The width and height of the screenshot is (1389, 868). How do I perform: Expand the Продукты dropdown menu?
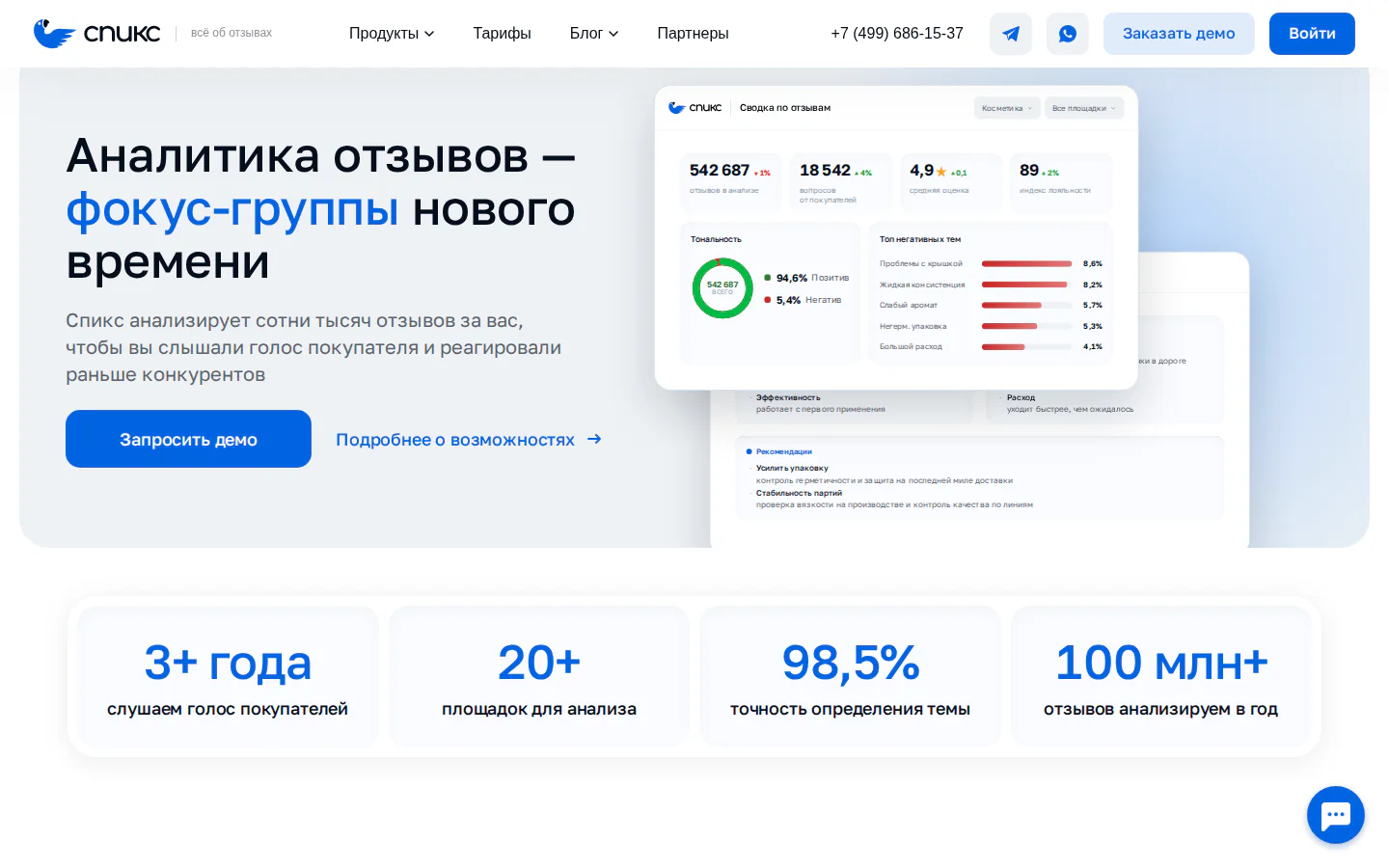pyautogui.click(x=392, y=34)
